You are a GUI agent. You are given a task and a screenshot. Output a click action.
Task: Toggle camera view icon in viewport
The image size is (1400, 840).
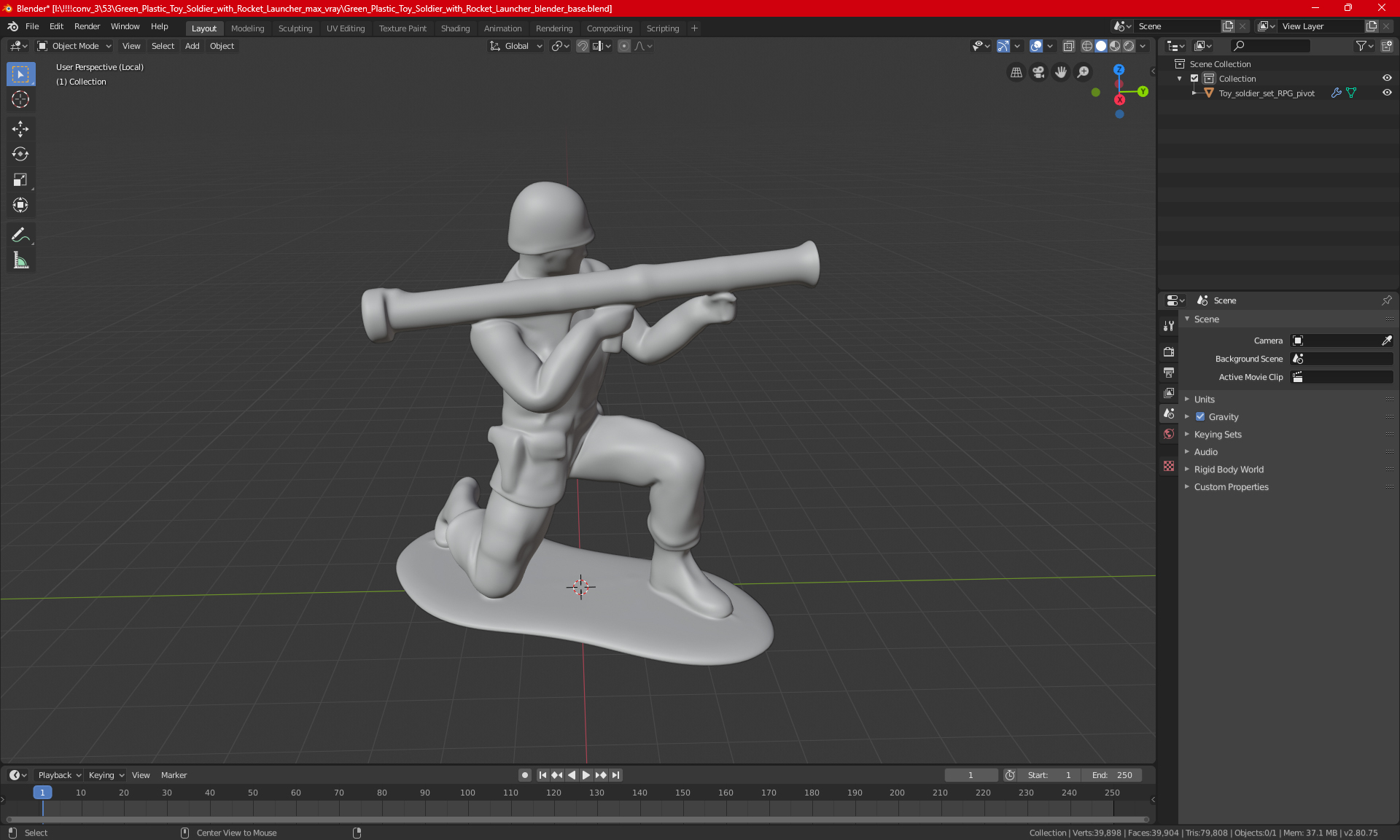click(1038, 72)
